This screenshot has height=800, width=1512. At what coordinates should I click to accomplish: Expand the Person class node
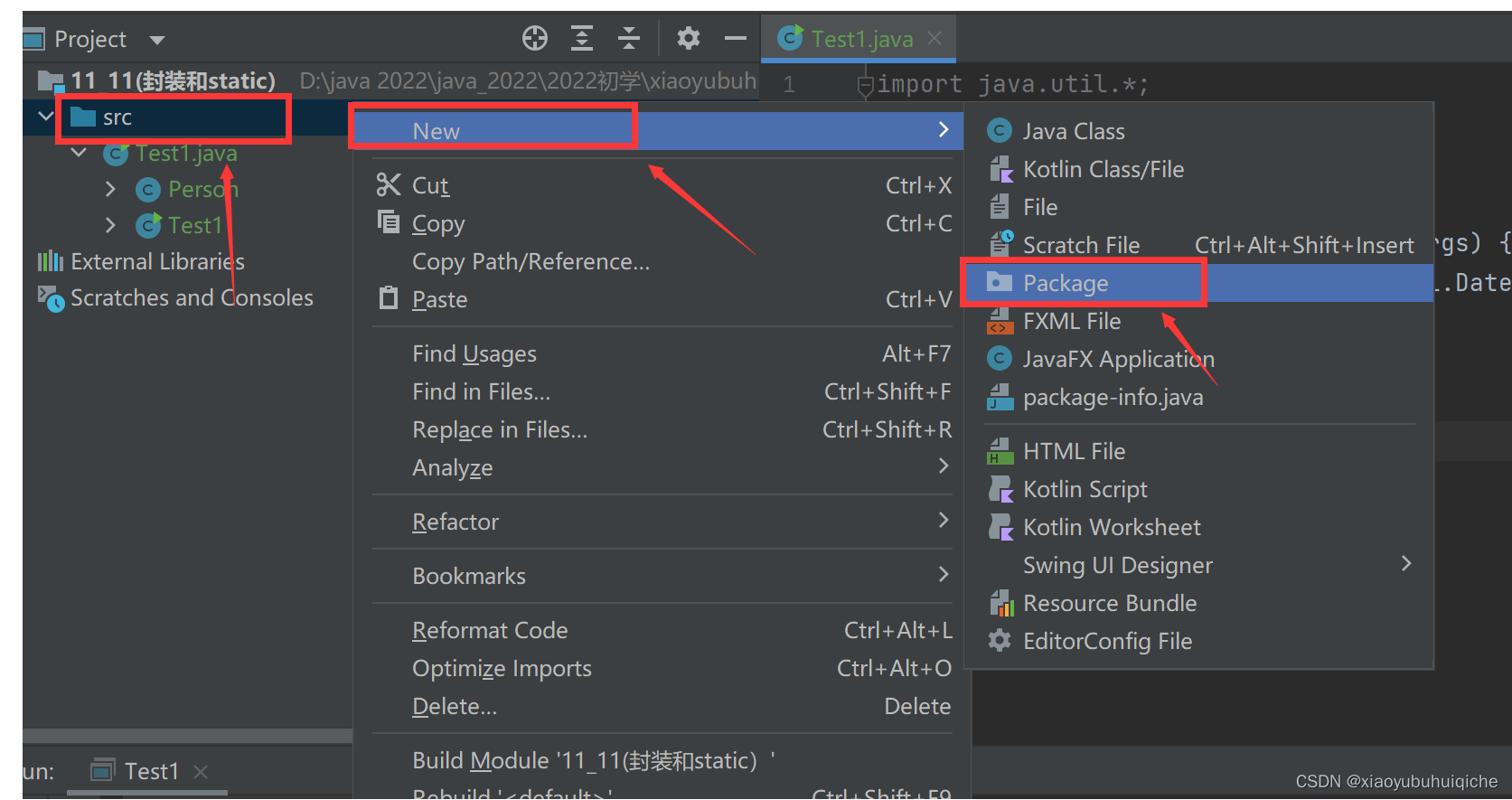click(x=110, y=189)
